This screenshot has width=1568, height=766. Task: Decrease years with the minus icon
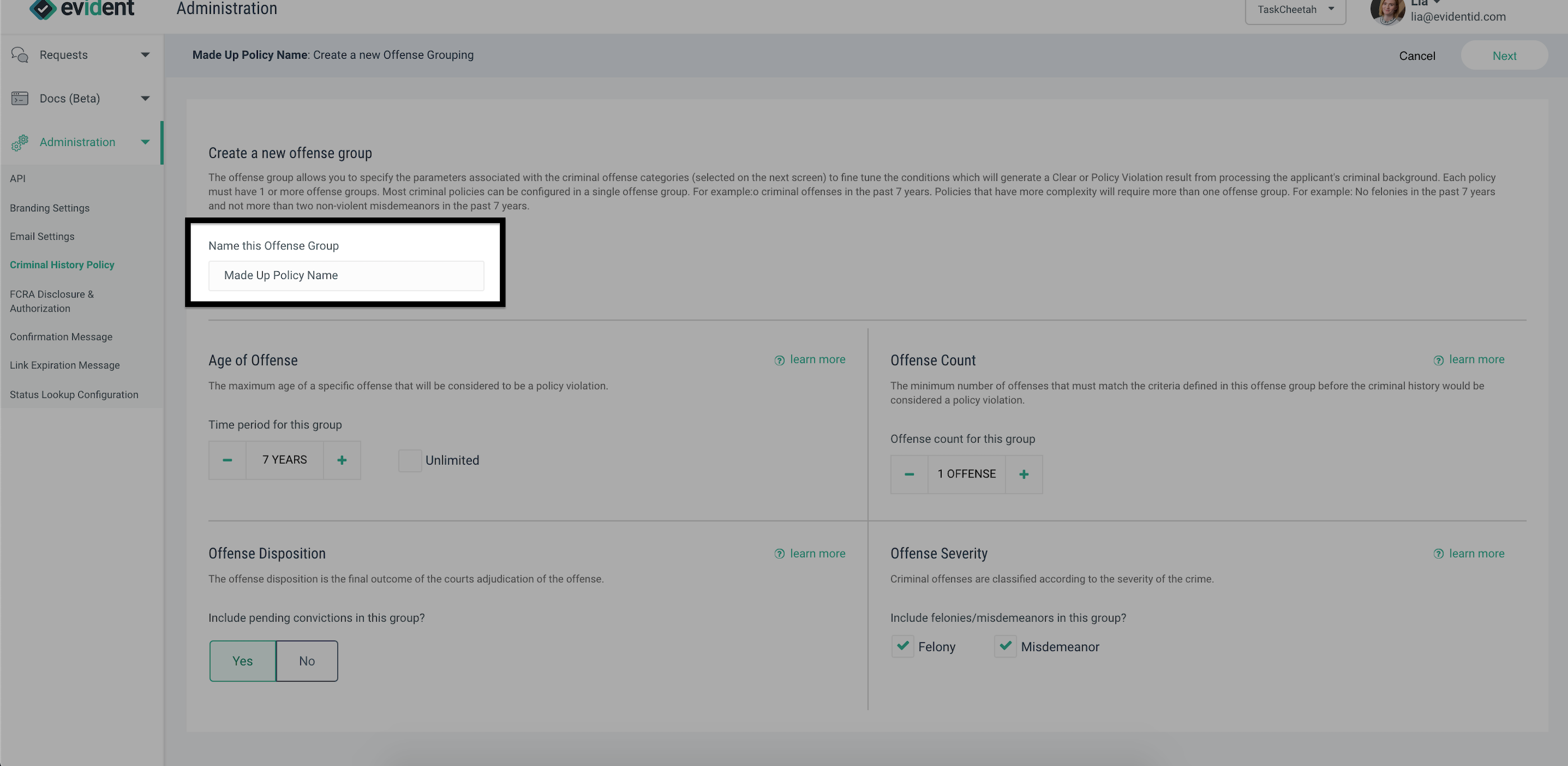227,460
